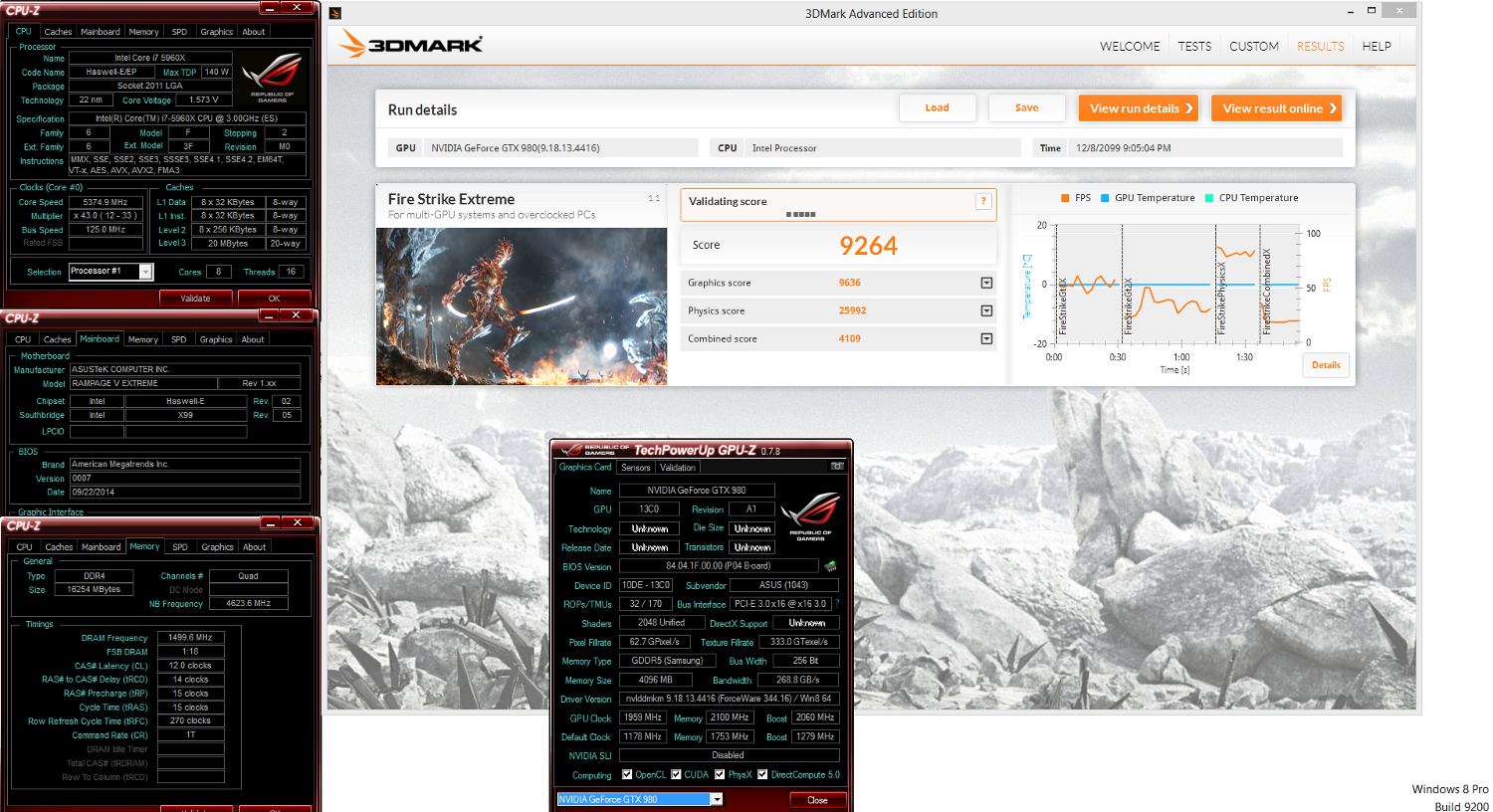
Task: Click the ROG badge in GPU-Z title bar
Action: tap(593, 450)
